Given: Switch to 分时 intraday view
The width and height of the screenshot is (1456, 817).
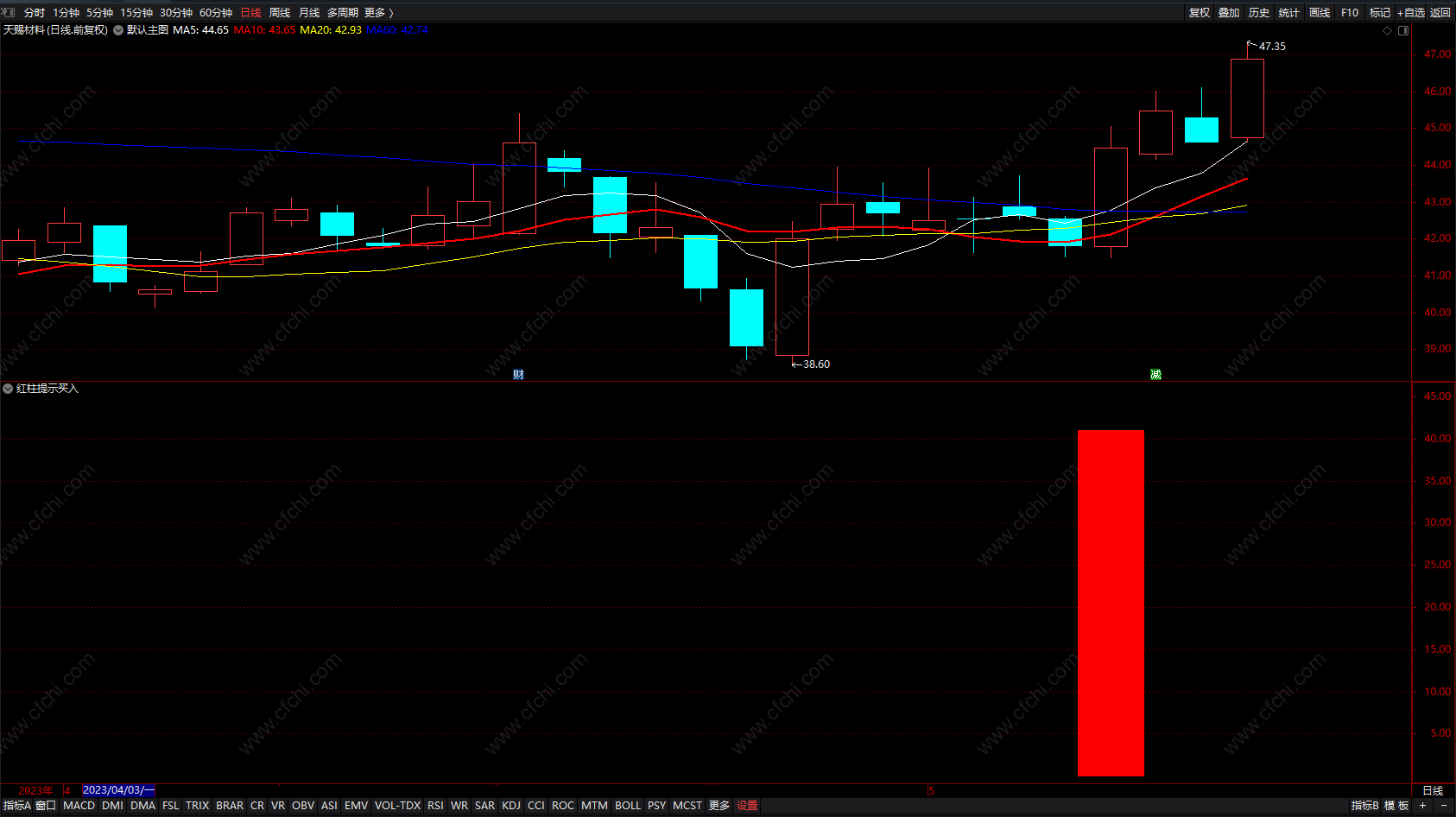Looking at the screenshot, I should (x=35, y=13).
